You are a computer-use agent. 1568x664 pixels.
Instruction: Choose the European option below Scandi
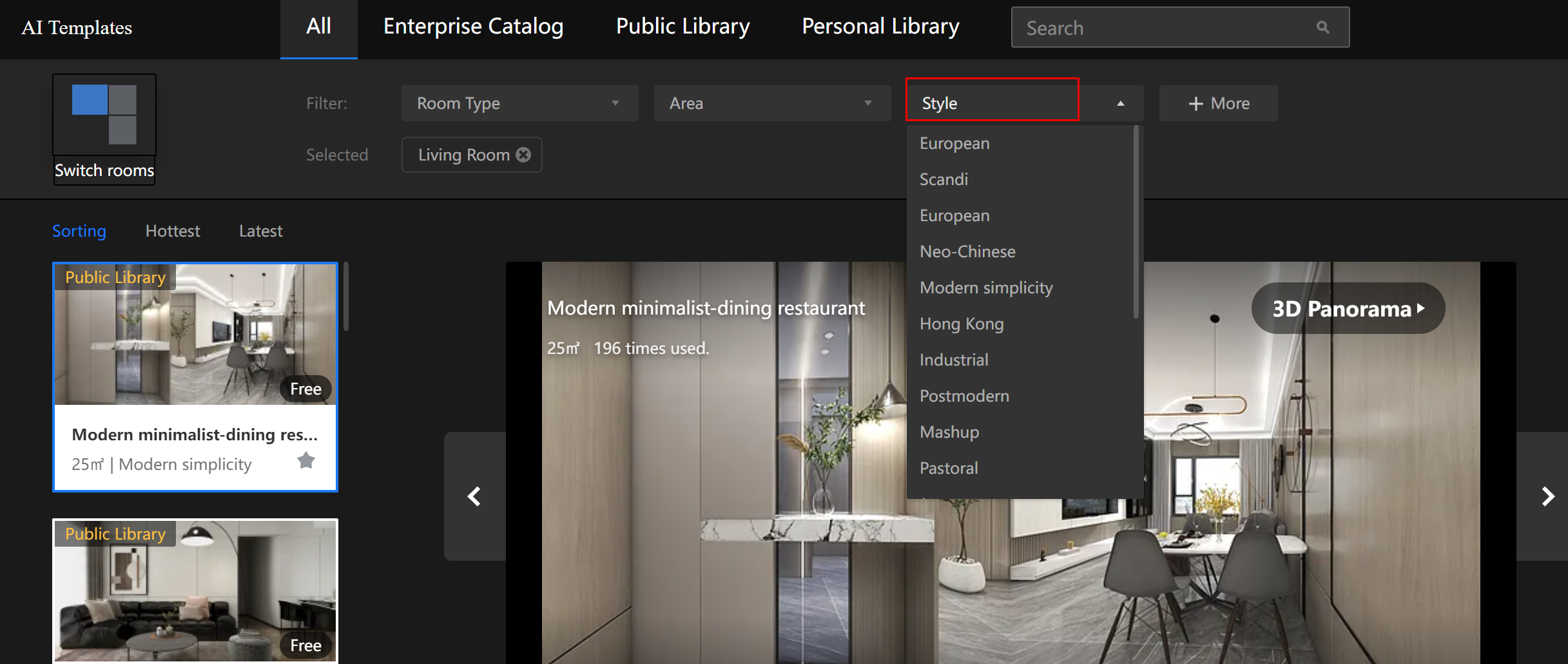tap(1020, 215)
